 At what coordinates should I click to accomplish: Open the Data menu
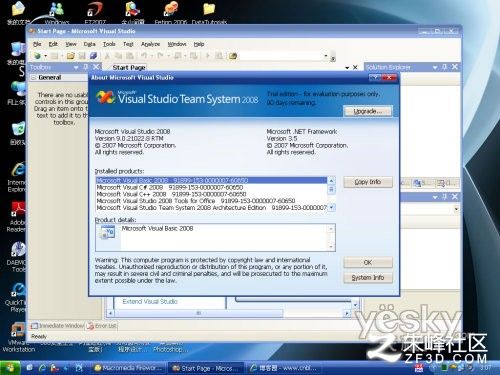pyautogui.click(x=89, y=44)
